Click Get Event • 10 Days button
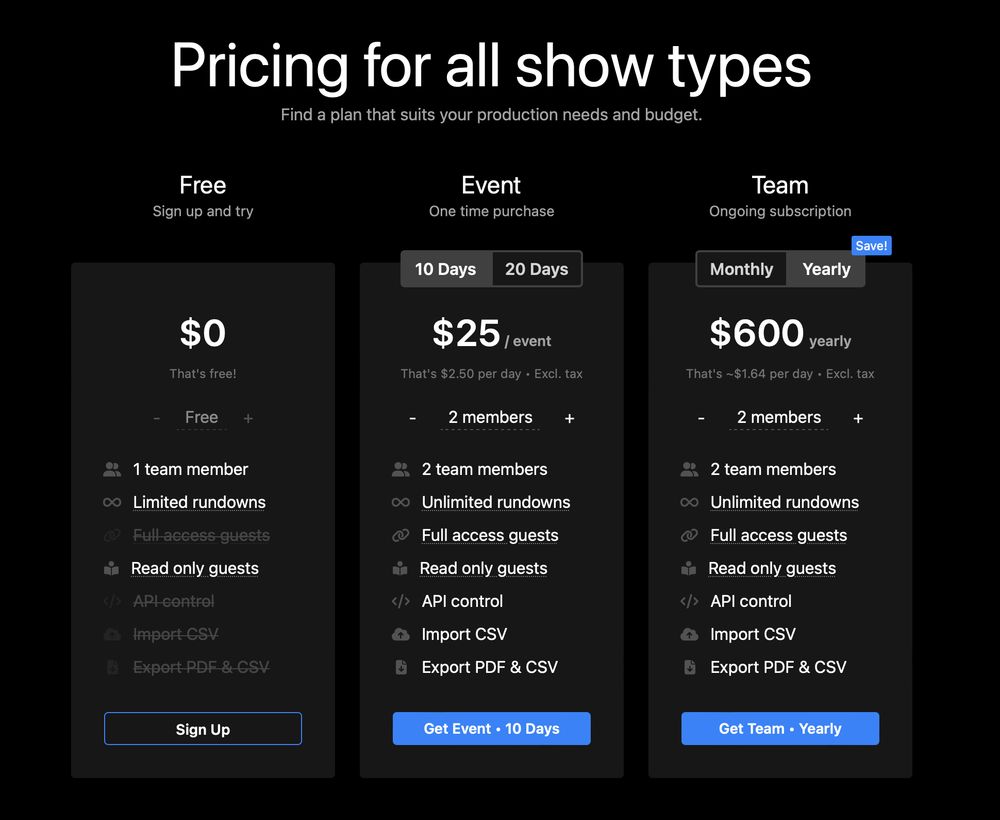Screen dimensions: 1000x820 click(492, 729)
